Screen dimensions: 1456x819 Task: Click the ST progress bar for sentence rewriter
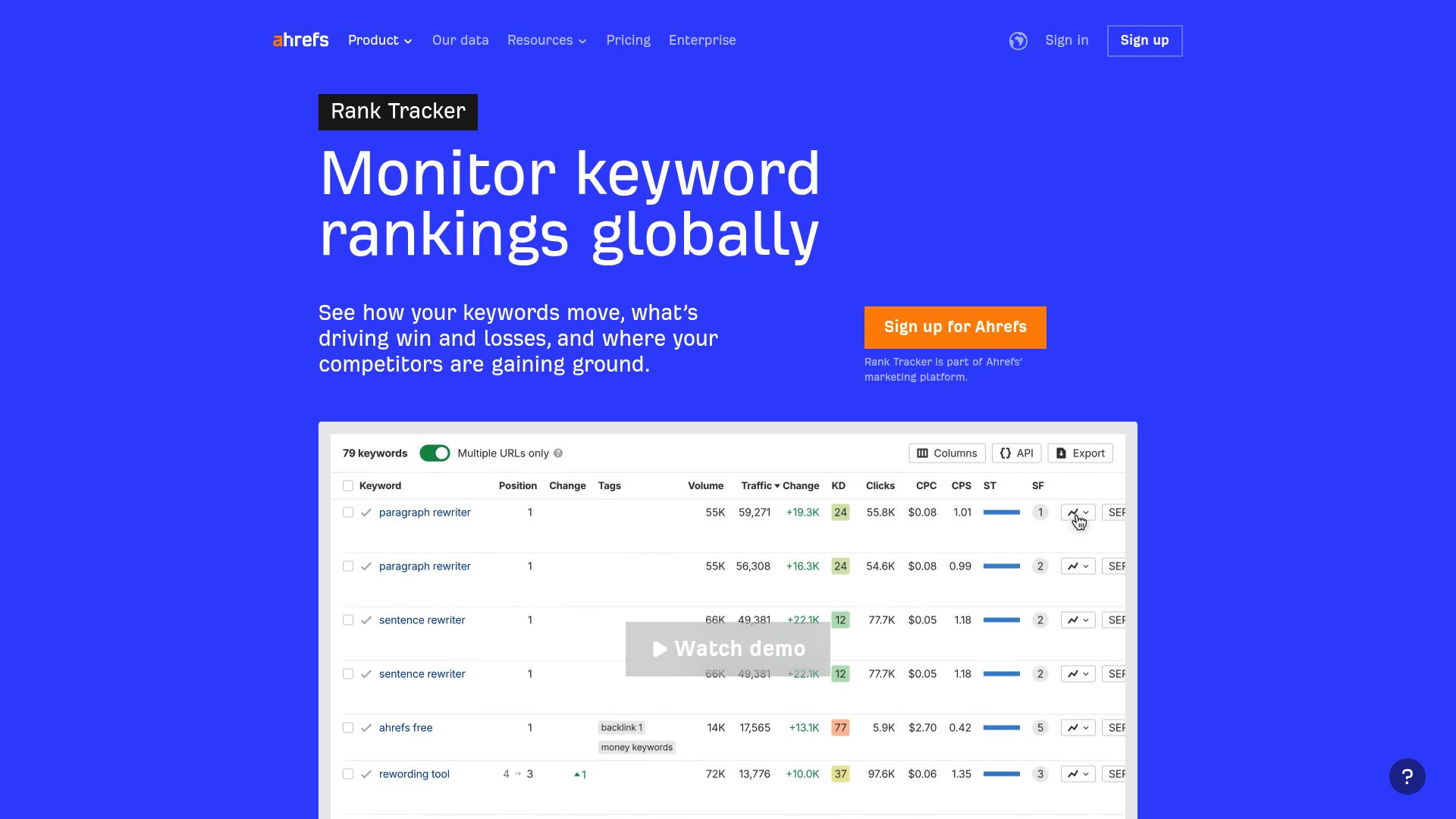[x=1002, y=620]
